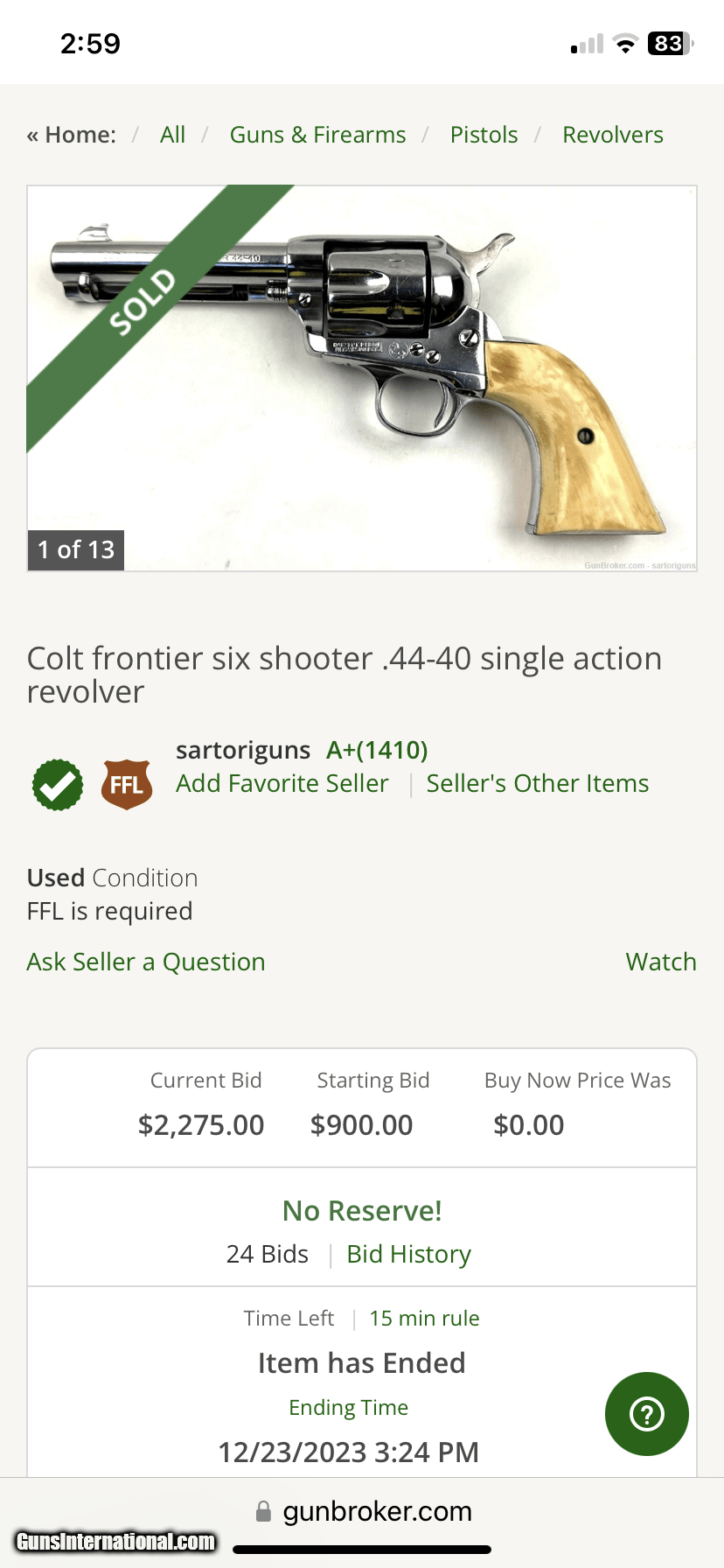The height and width of the screenshot is (1568, 724).
Task: Tap the padlock icon beside gunbroker.com
Action: pos(263,1511)
